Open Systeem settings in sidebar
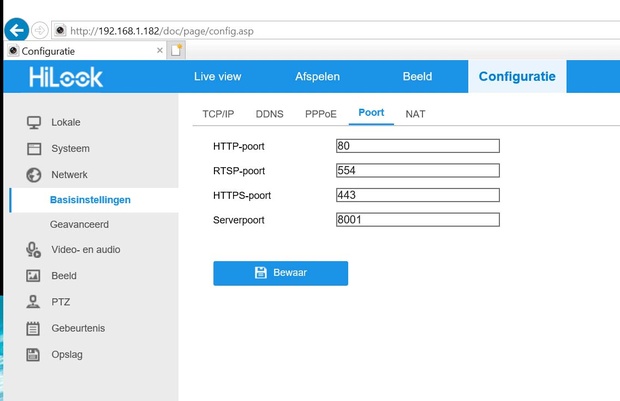The width and height of the screenshot is (620, 401). pos(70,149)
